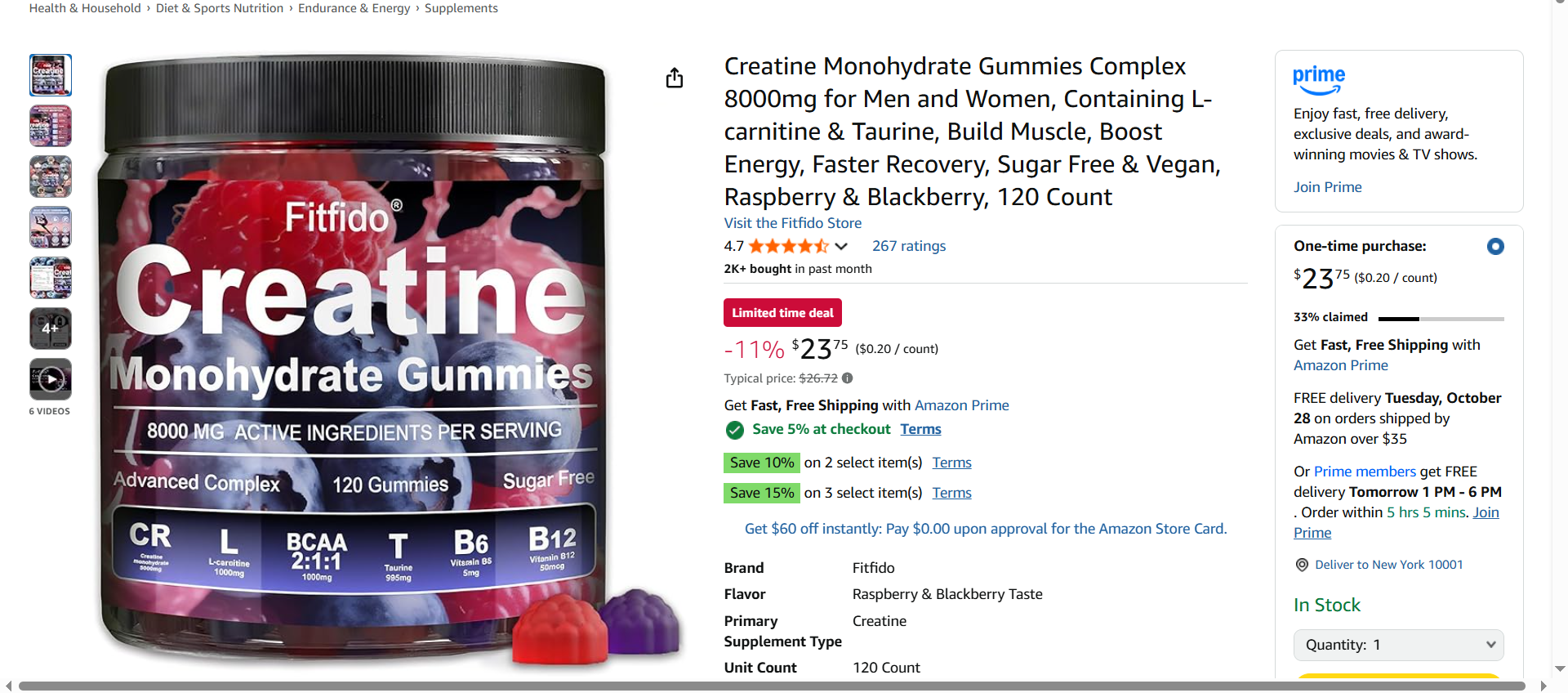The width and height of the screenshot is (1568, 693).
Task: Click the green checkmark coupon icon
Action: (734, 430)
